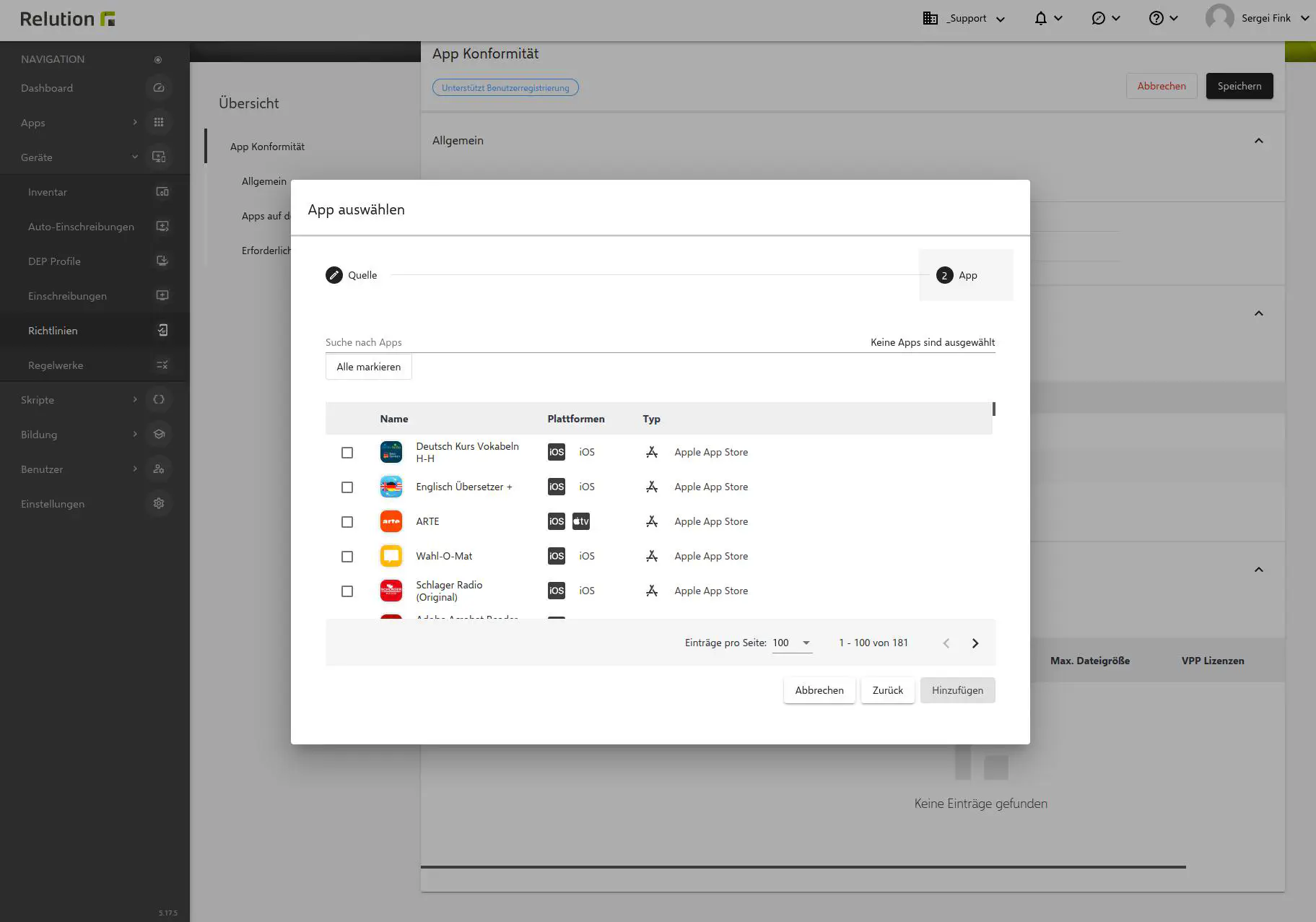This screenshot has width=1316, height=922.
Task: Click the Auto-Einschreibungen enrollment icon
Action: tap(162, 226)
